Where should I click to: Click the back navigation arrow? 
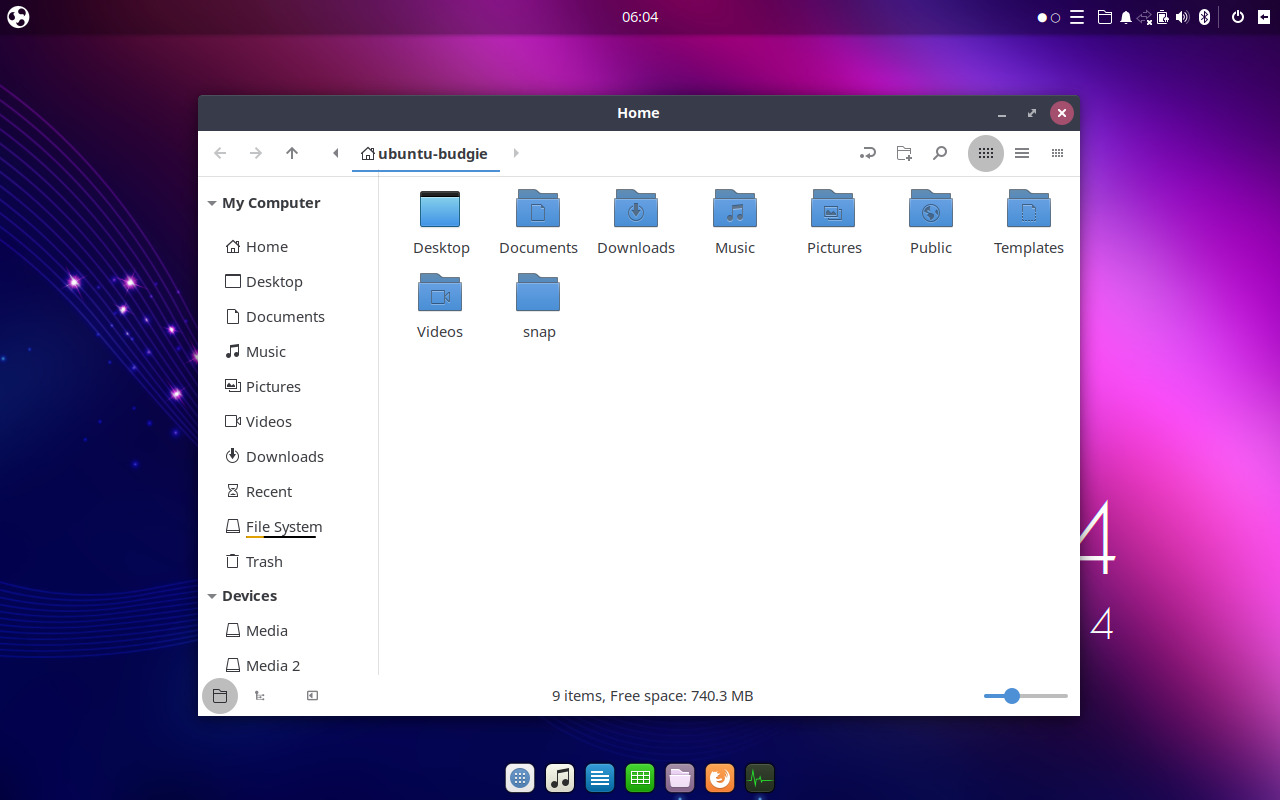220,153
